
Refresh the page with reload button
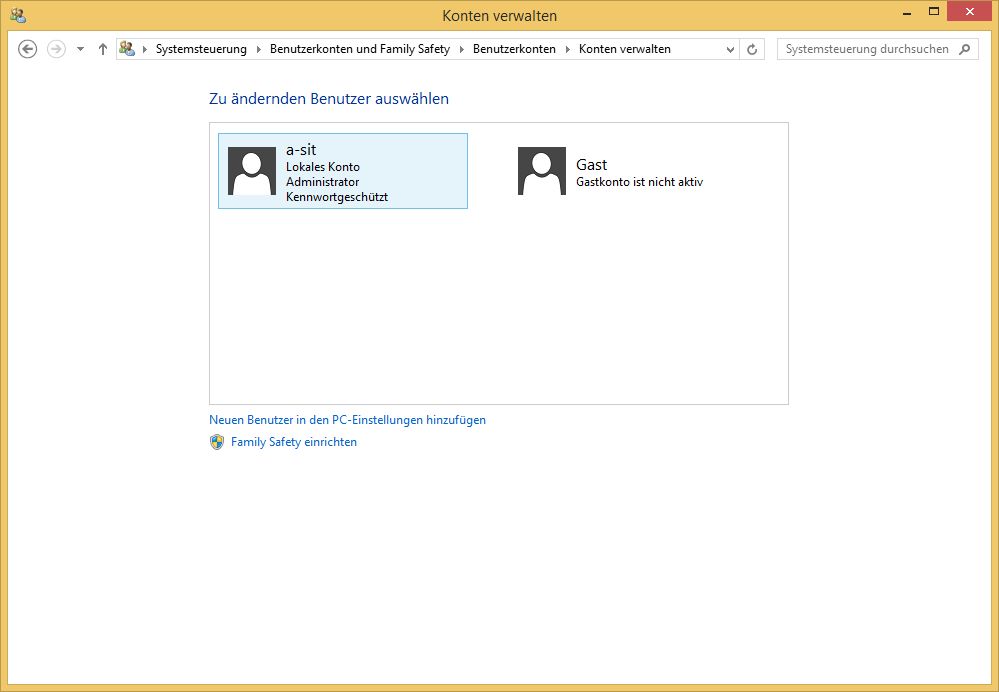tap(752, 49)
